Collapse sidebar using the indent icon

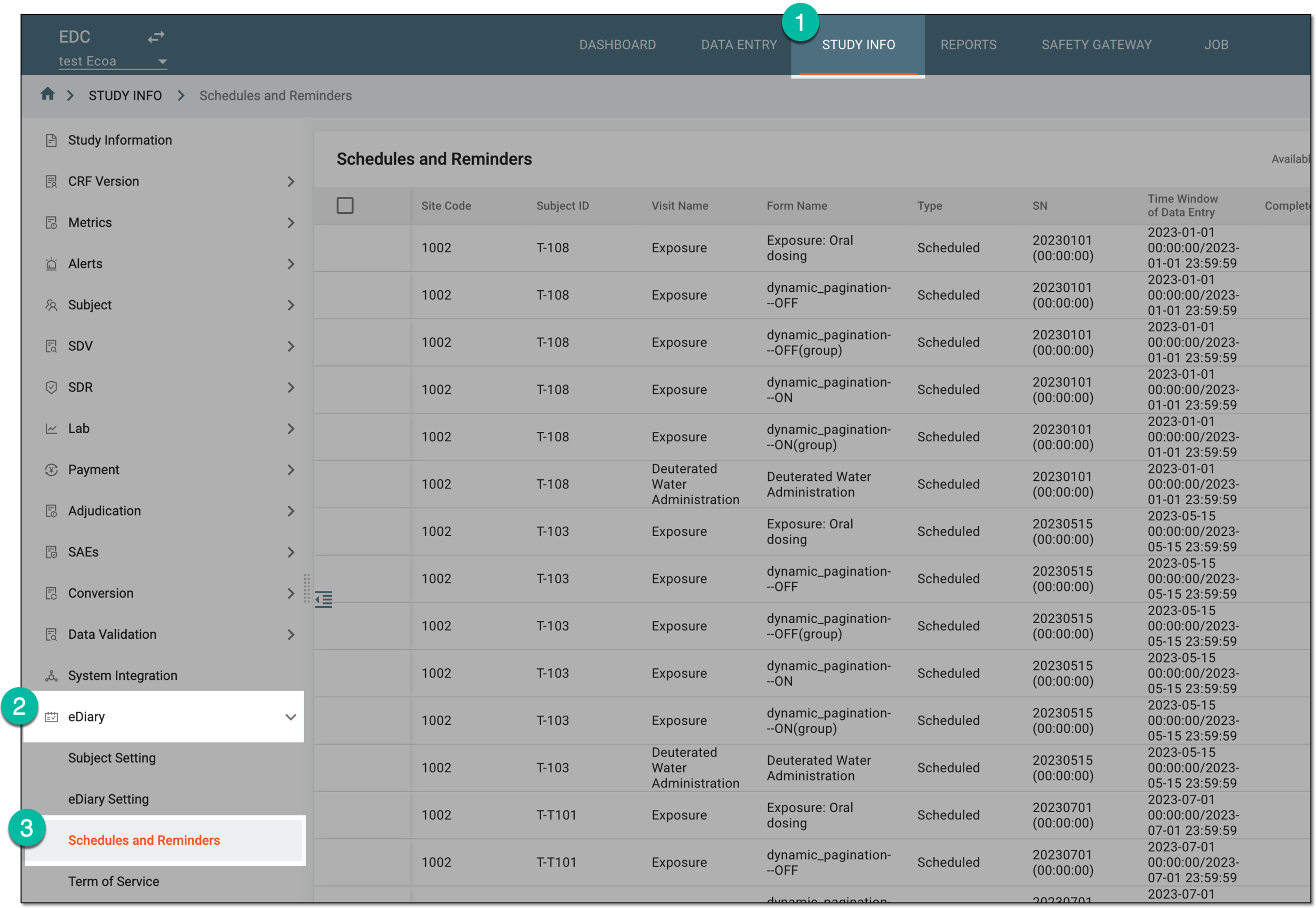click(323, 599)
